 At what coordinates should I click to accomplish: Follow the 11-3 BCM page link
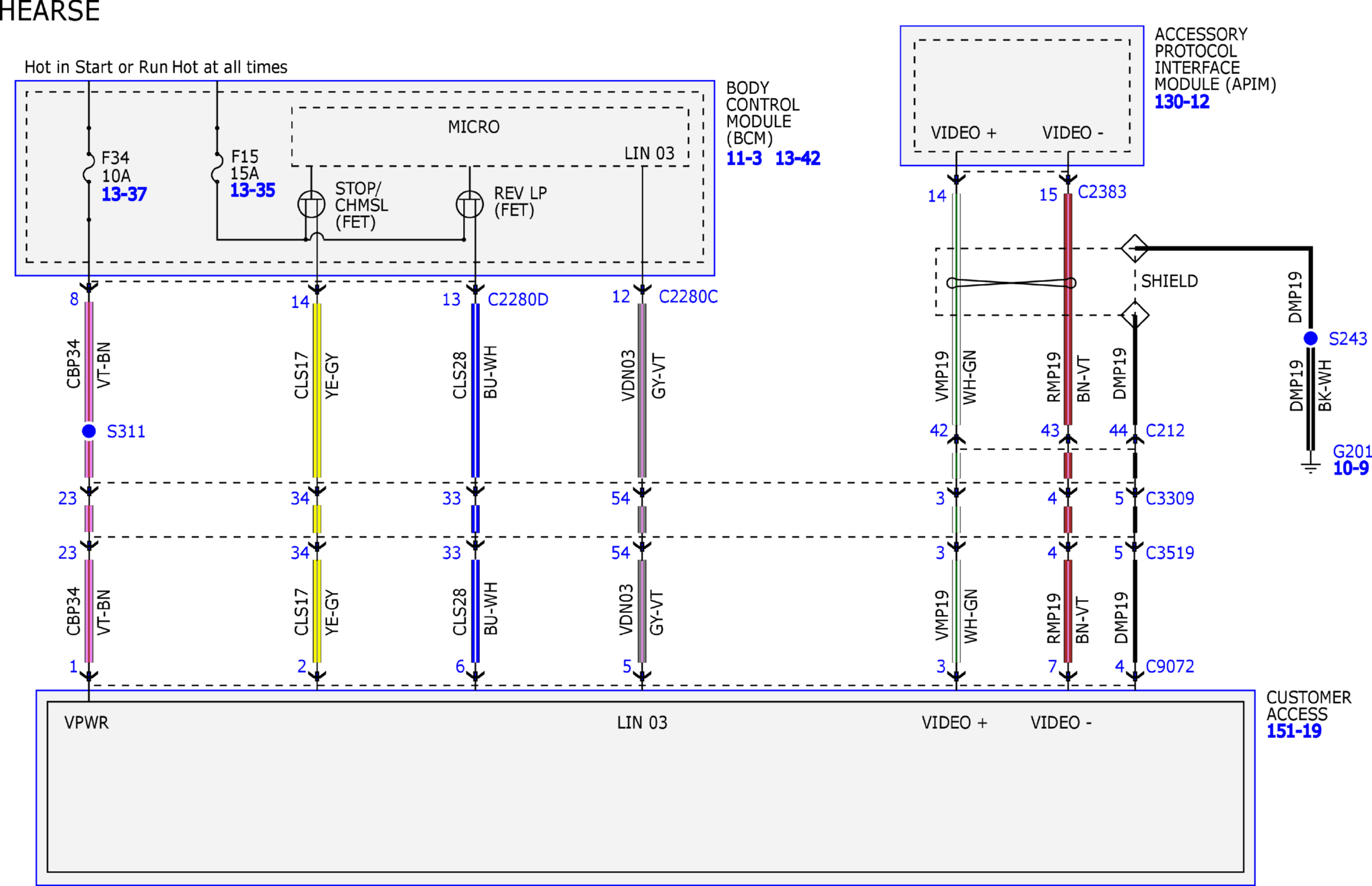(744, 158)
